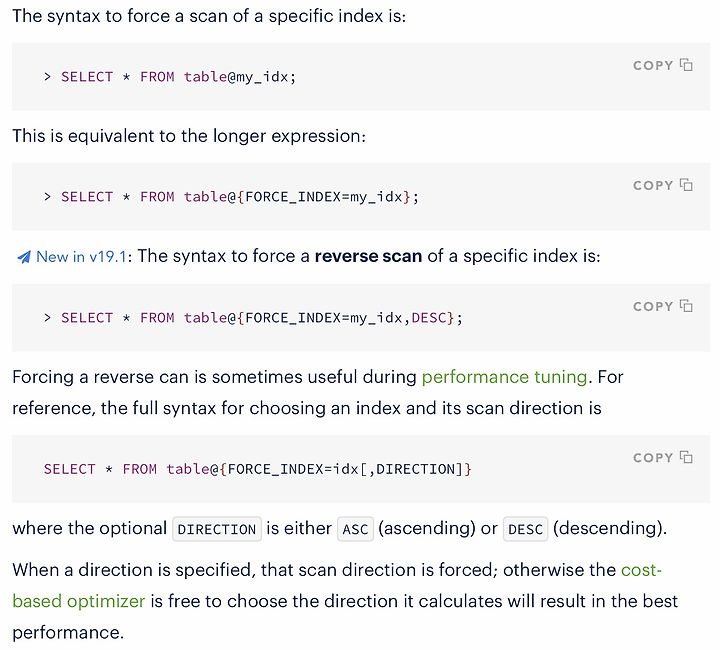This screenshot has width=720, height=650.
Task: Click the FORCE_INDEX=idx[,DIRECTION] code line
Action: pyautogui.click(x=258, y=469)
